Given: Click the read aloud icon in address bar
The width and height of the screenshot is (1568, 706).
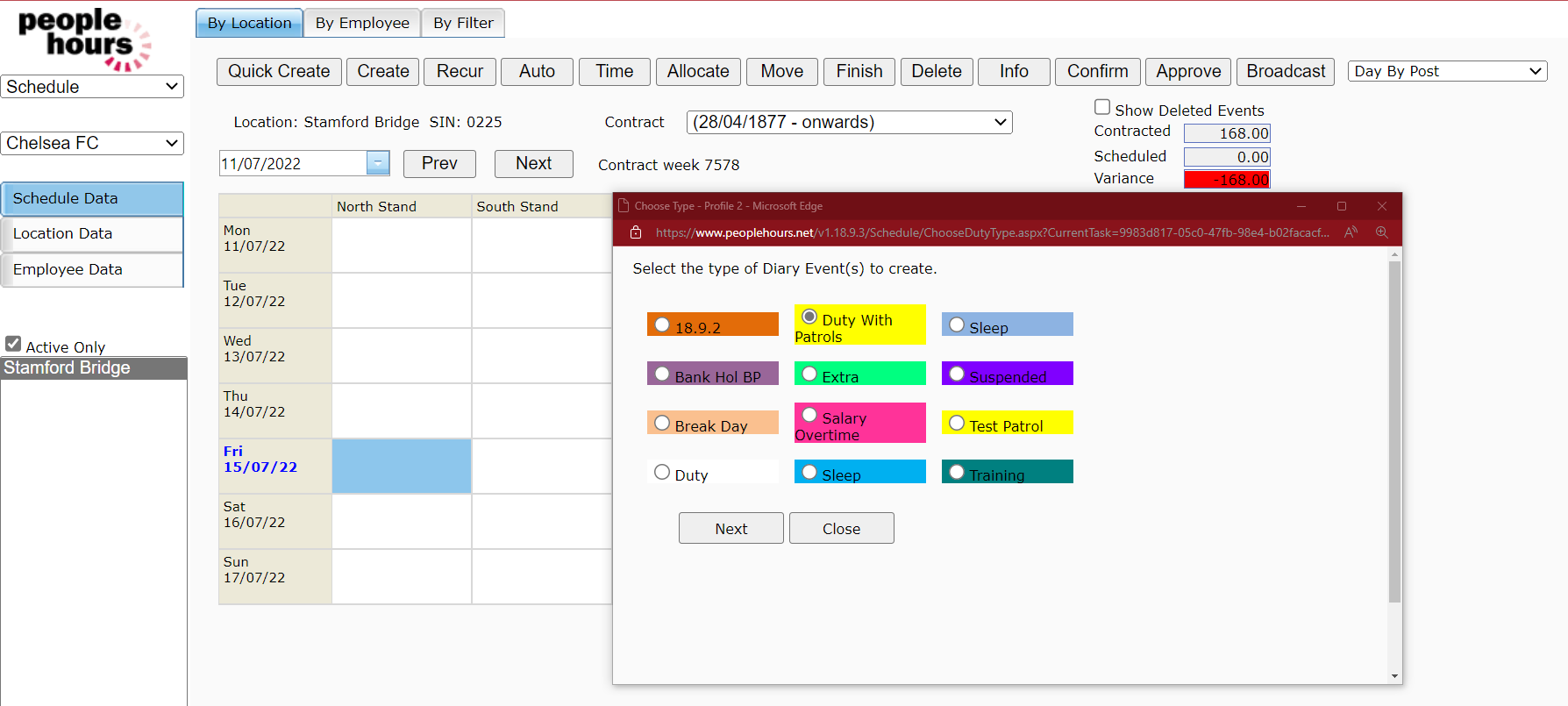Looking at the screenshot, I should [1351, 232].
